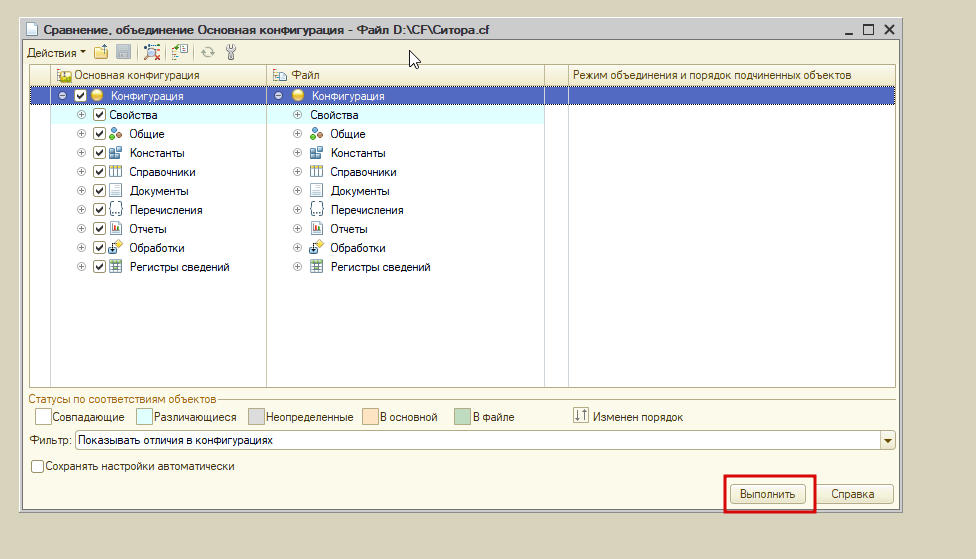976x559 pixels.
Task: Click Справочники icon in main configuration column
Action: point(116,172)
